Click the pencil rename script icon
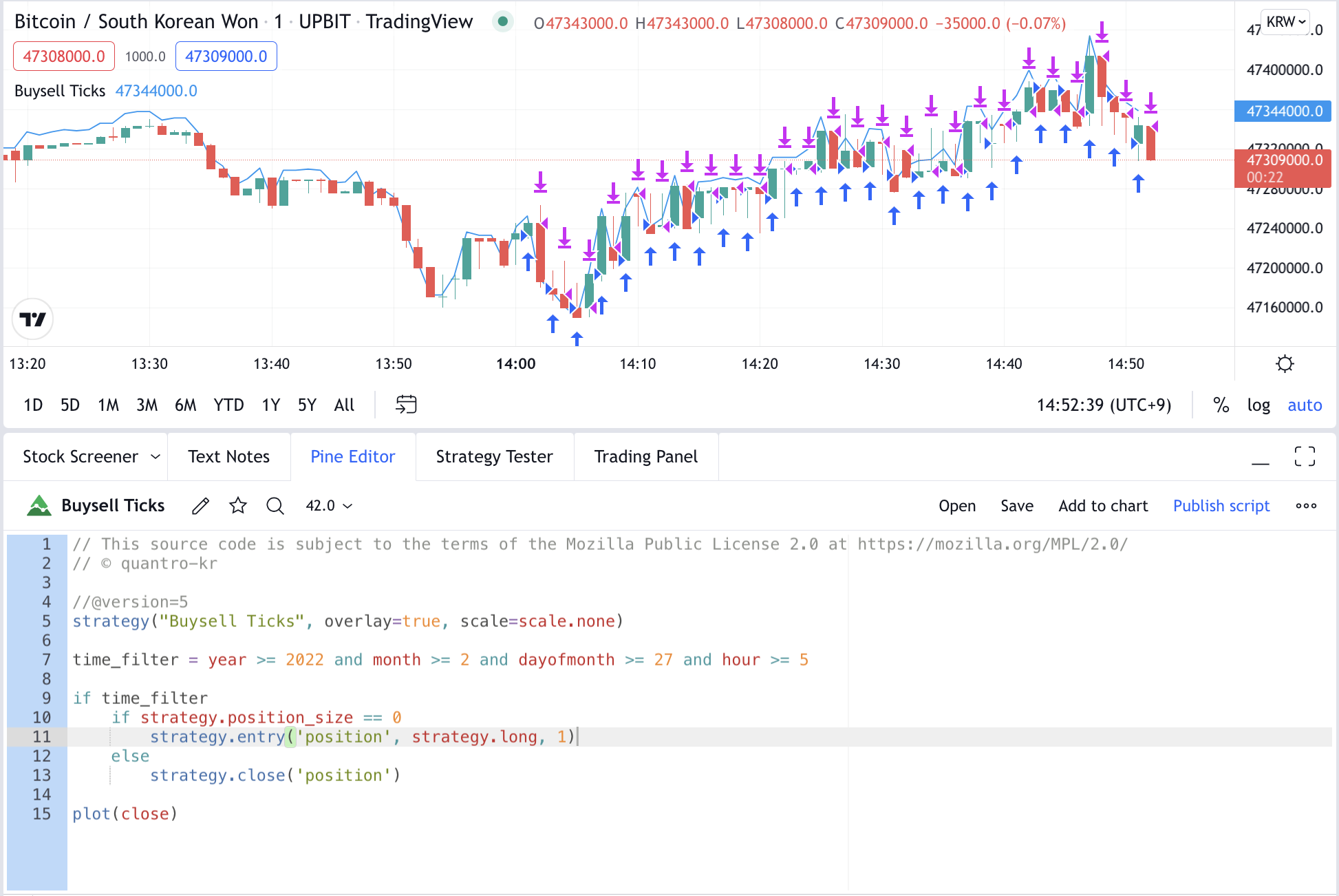This screenshot has height=896, width=1339. 200,506
